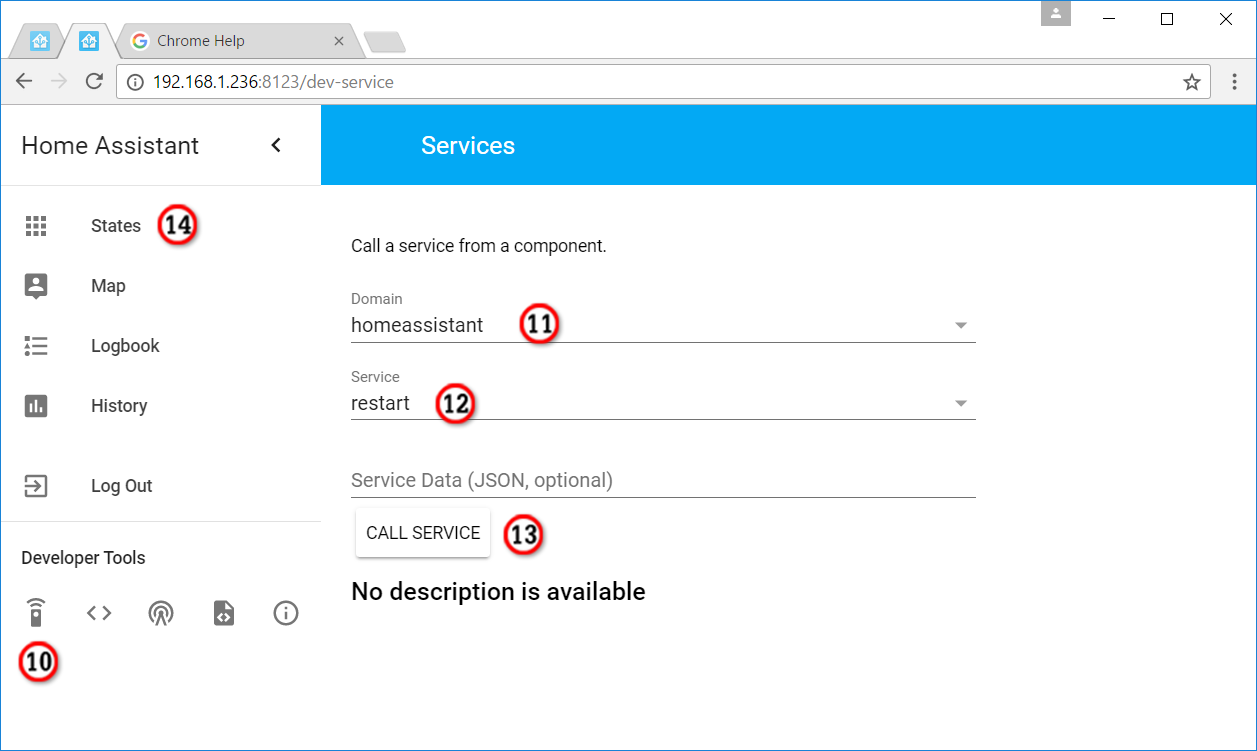1257x751 pixels.
Task: Open Map in the sidebar
Action: point(108,286)
